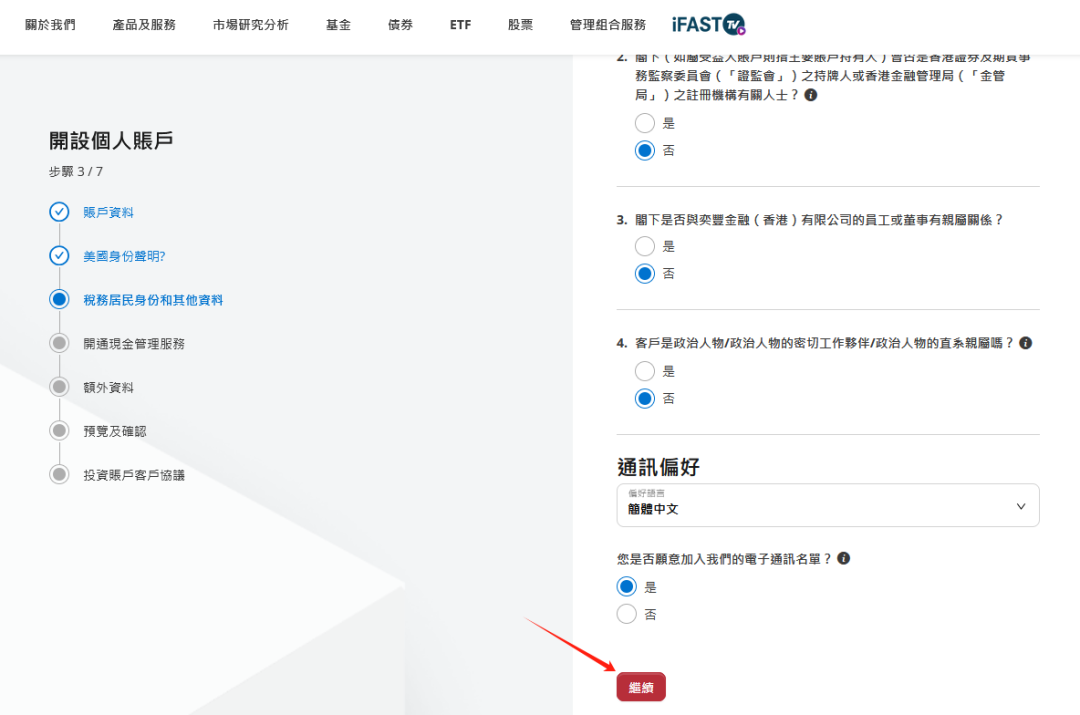This screenshot has width=1080, height=715.
Task: Click the 步驟 3 / 7 indicator text
Action: point(76,172)
